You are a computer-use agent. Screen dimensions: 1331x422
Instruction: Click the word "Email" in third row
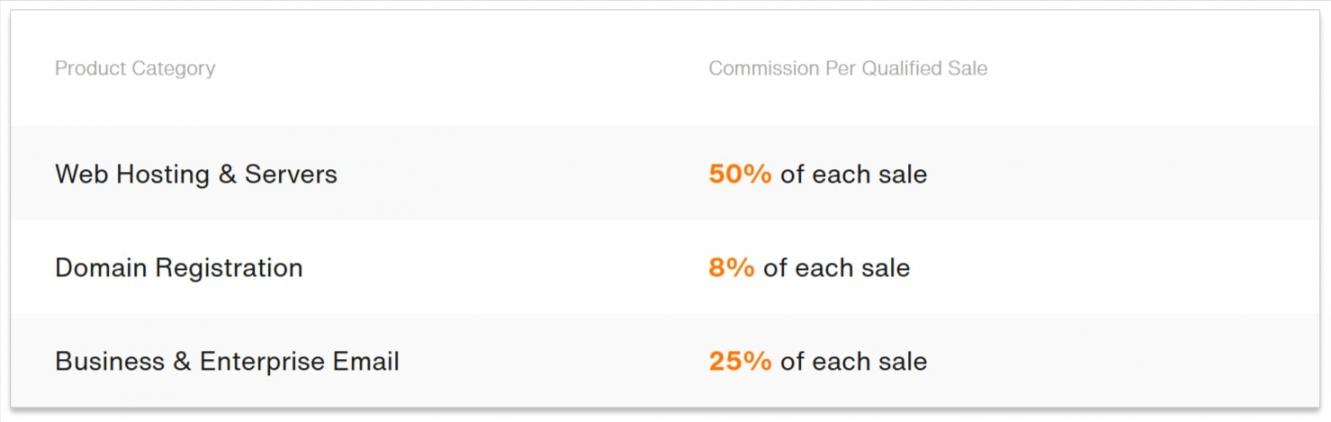coord(369,361)
